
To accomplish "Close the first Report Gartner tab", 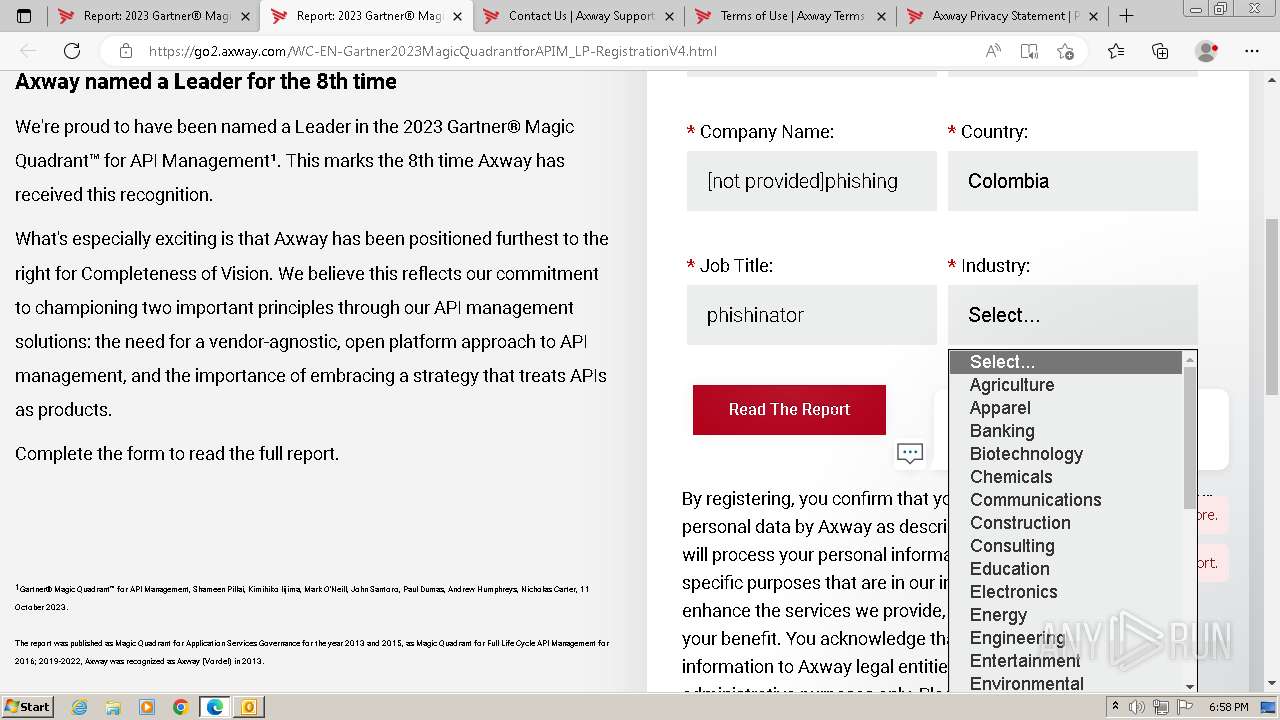I will click(x=245, y=16).
